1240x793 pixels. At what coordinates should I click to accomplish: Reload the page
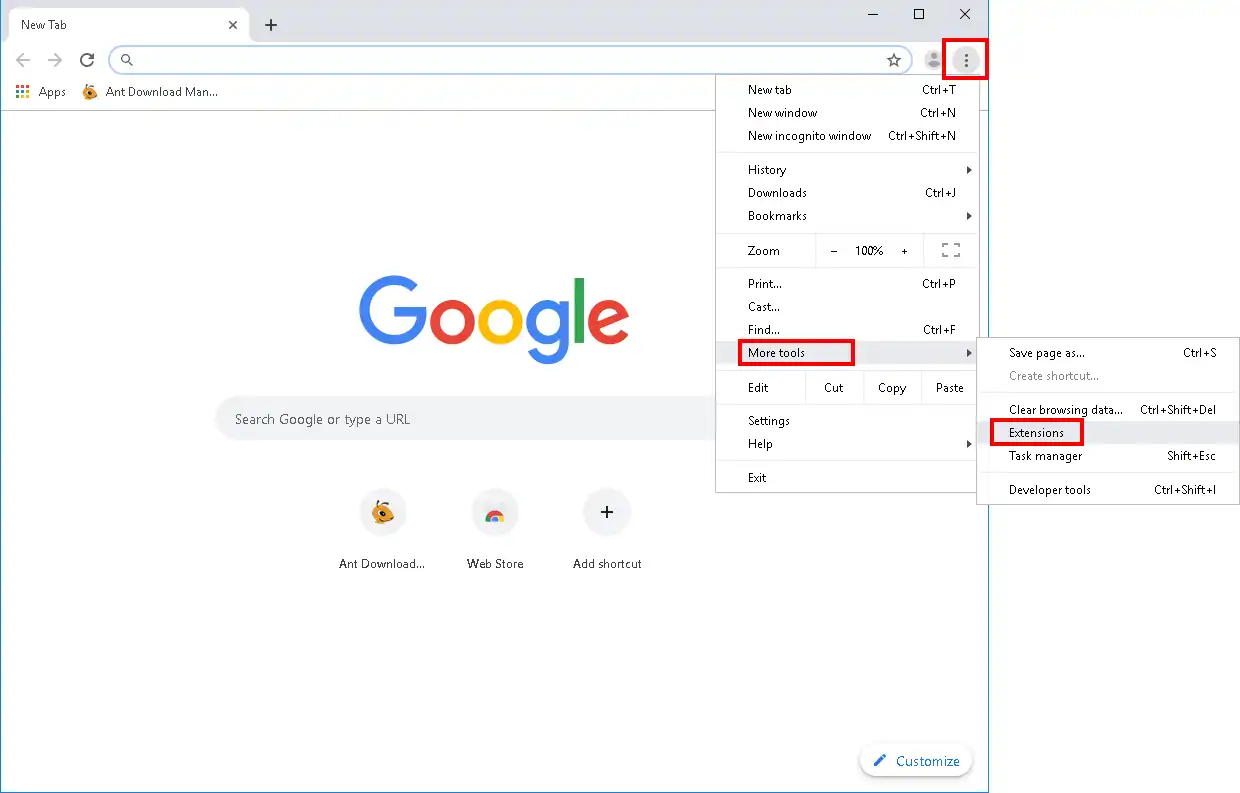click(x=87, y=60)
